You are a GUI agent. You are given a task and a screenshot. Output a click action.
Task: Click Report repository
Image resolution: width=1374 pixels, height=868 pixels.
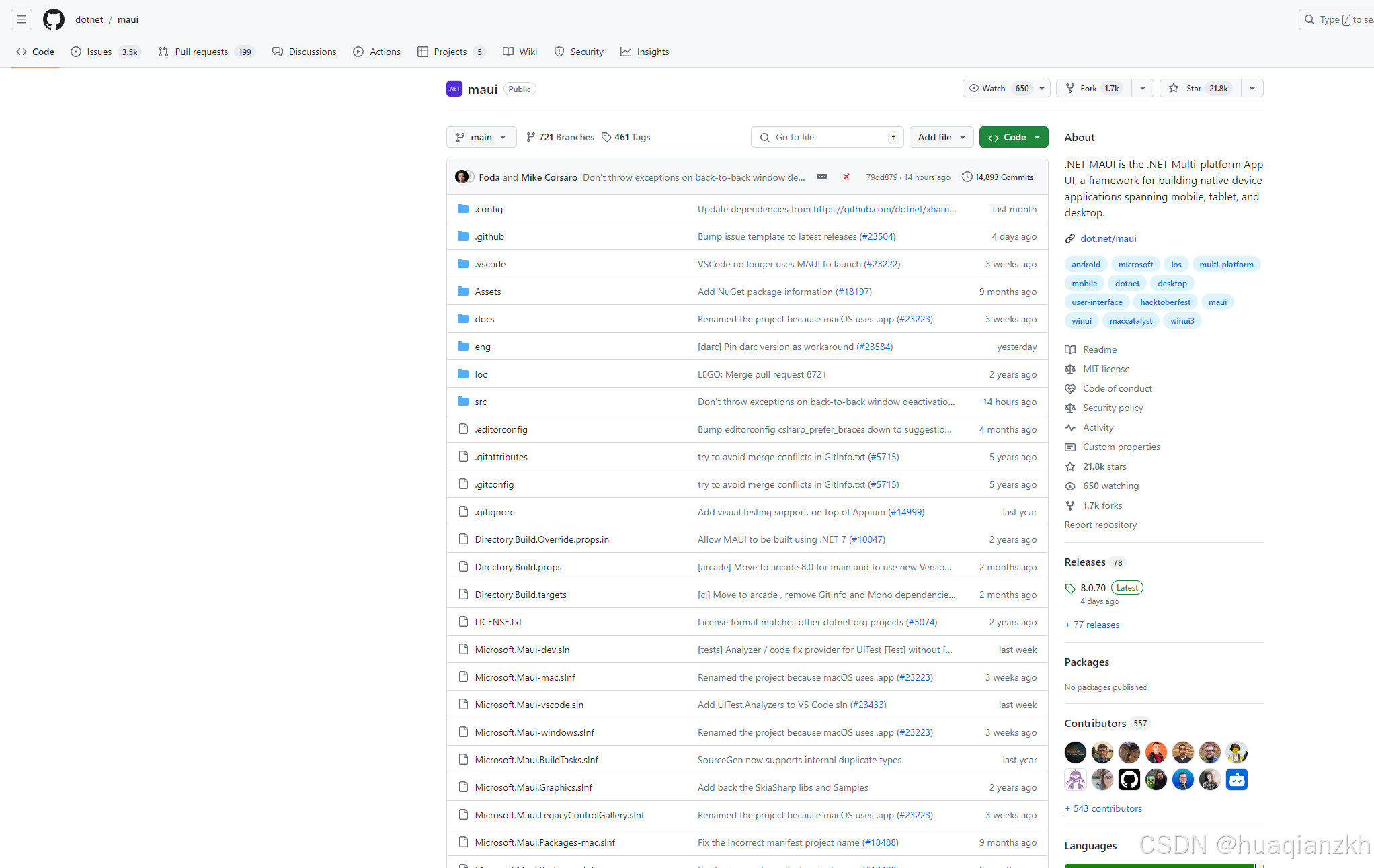tap(1100, 525)
